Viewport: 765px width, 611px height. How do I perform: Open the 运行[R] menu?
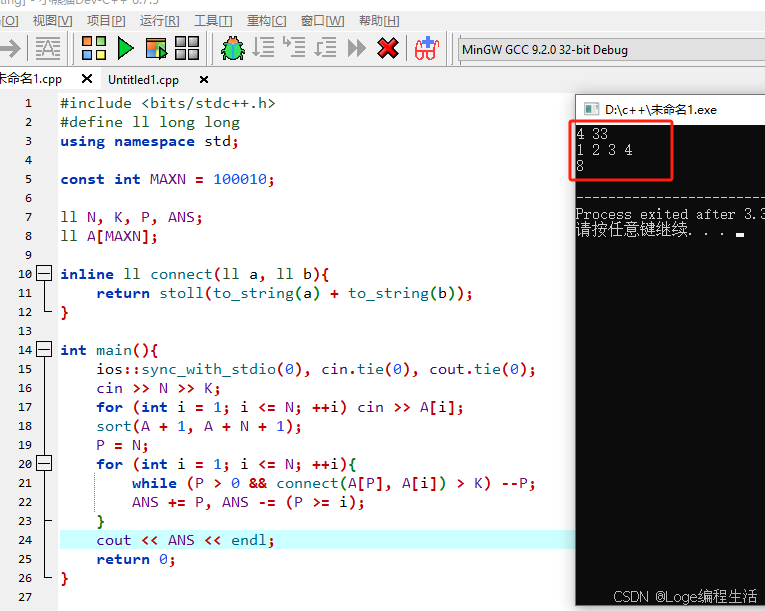click(x=160, y=21)
